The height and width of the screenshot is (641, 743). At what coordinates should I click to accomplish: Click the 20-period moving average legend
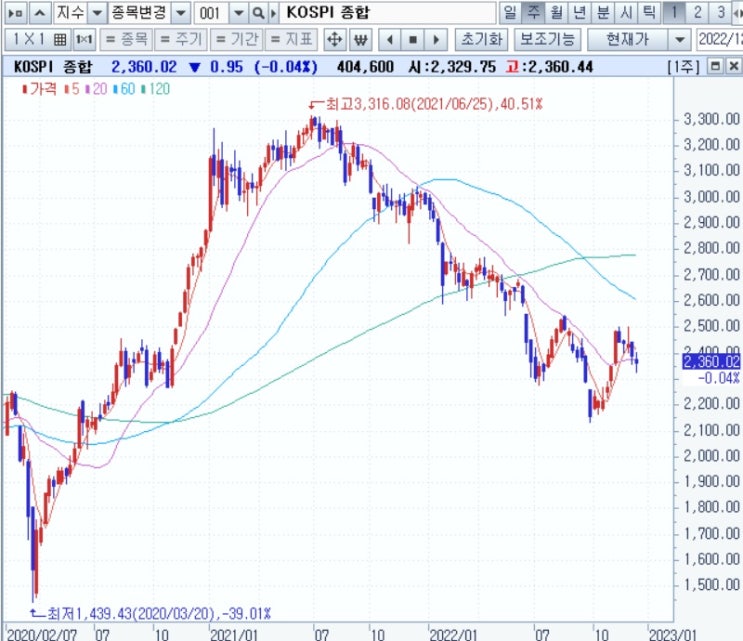pyautogui.click(x=96, y=89)
